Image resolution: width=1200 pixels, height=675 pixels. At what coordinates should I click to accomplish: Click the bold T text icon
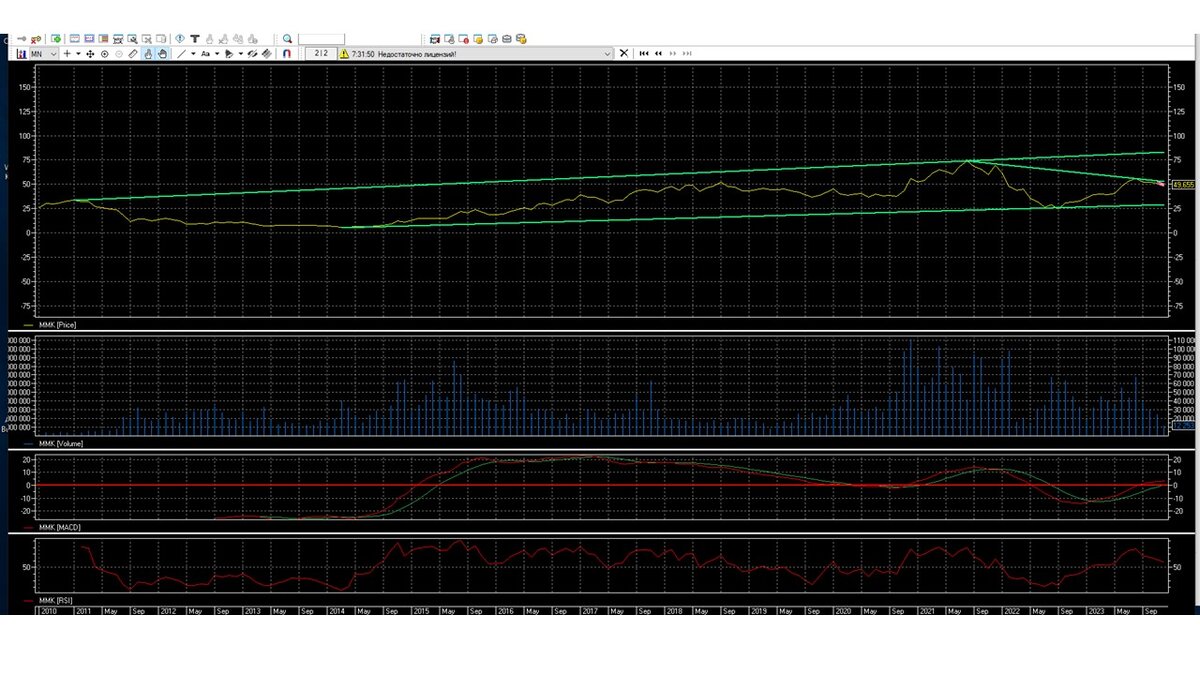pos(195,39)
